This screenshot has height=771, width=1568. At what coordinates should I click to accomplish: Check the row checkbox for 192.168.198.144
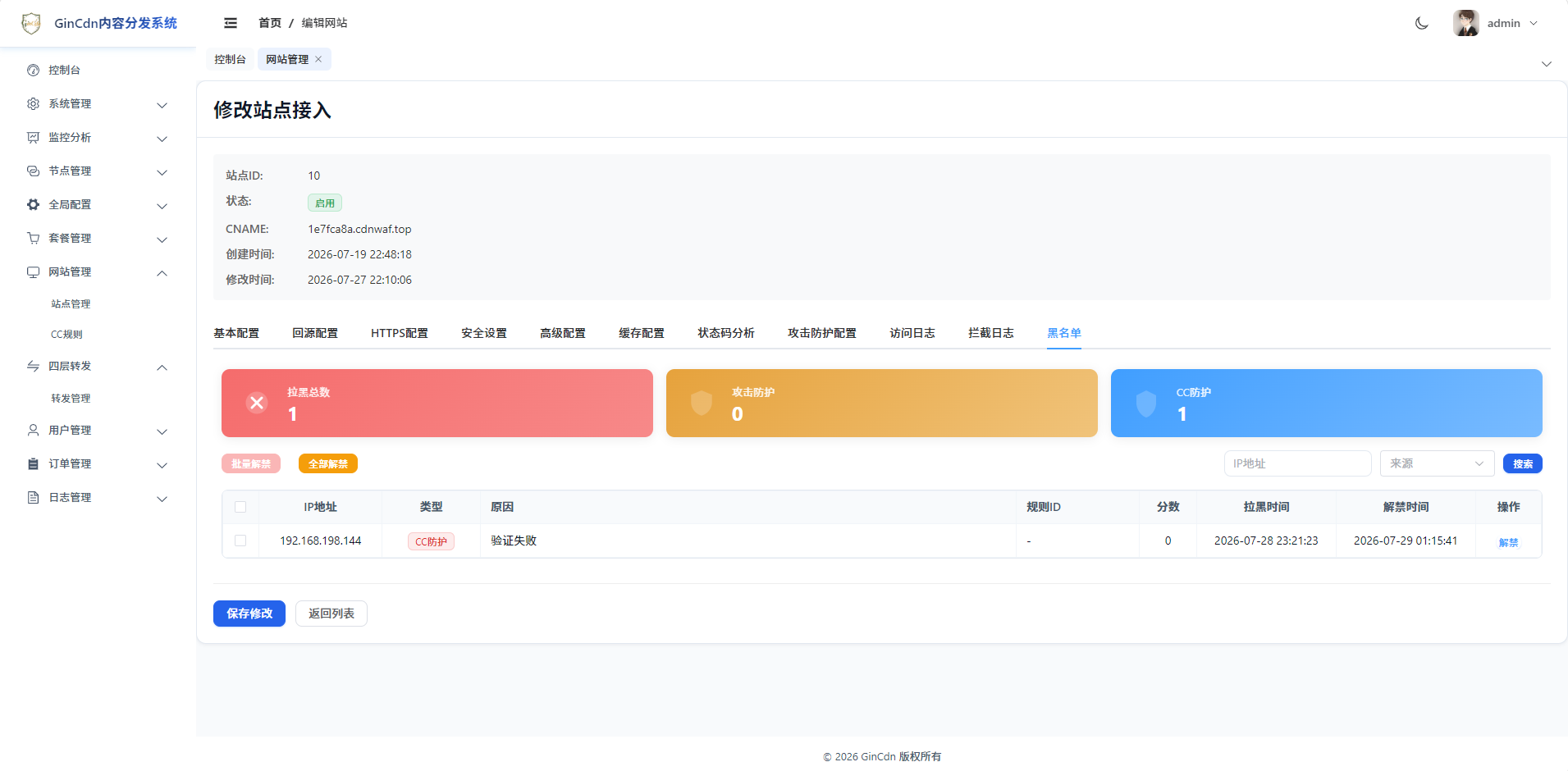point(240,541)
